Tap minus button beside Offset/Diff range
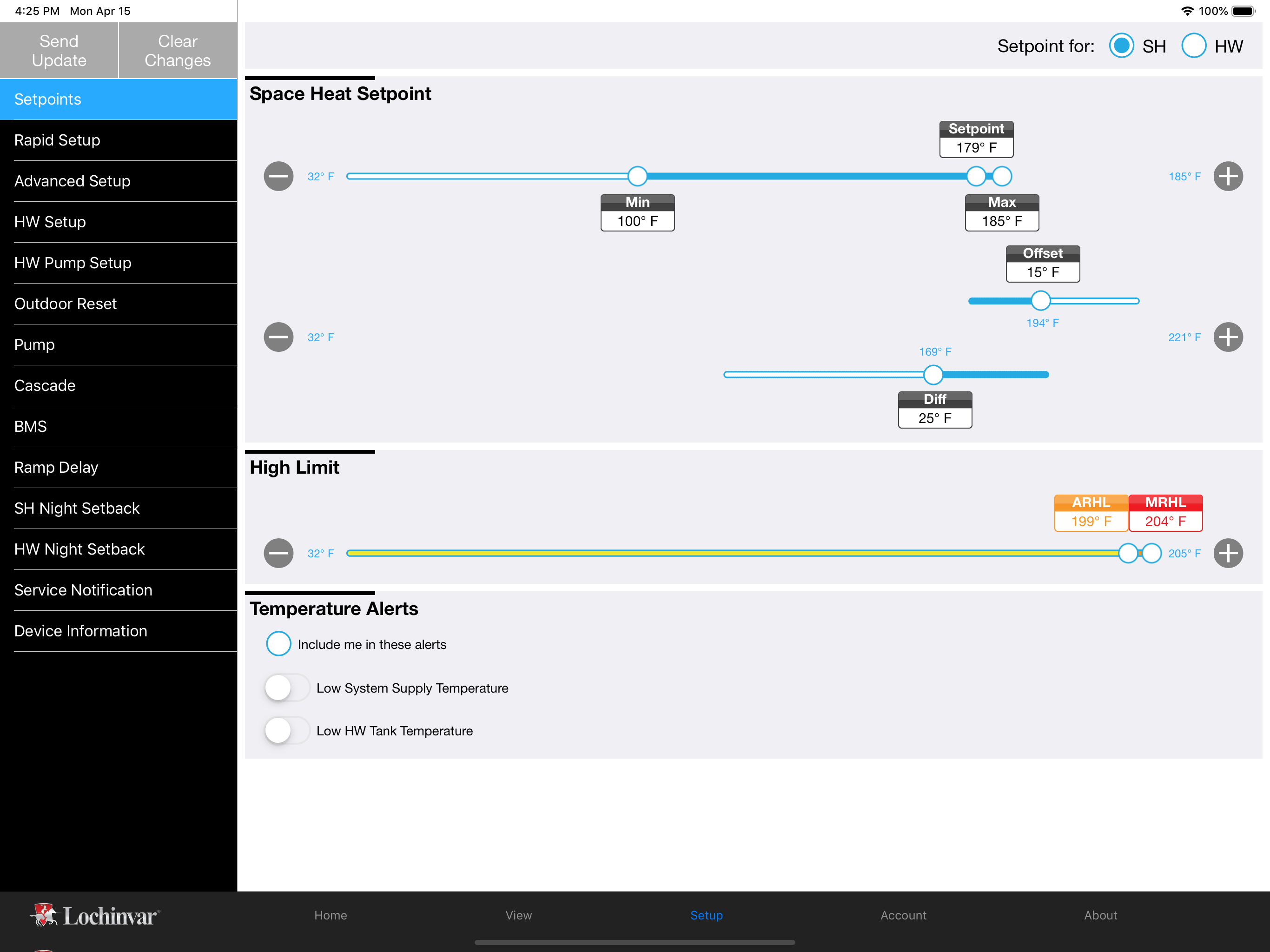 click(278, 337)
